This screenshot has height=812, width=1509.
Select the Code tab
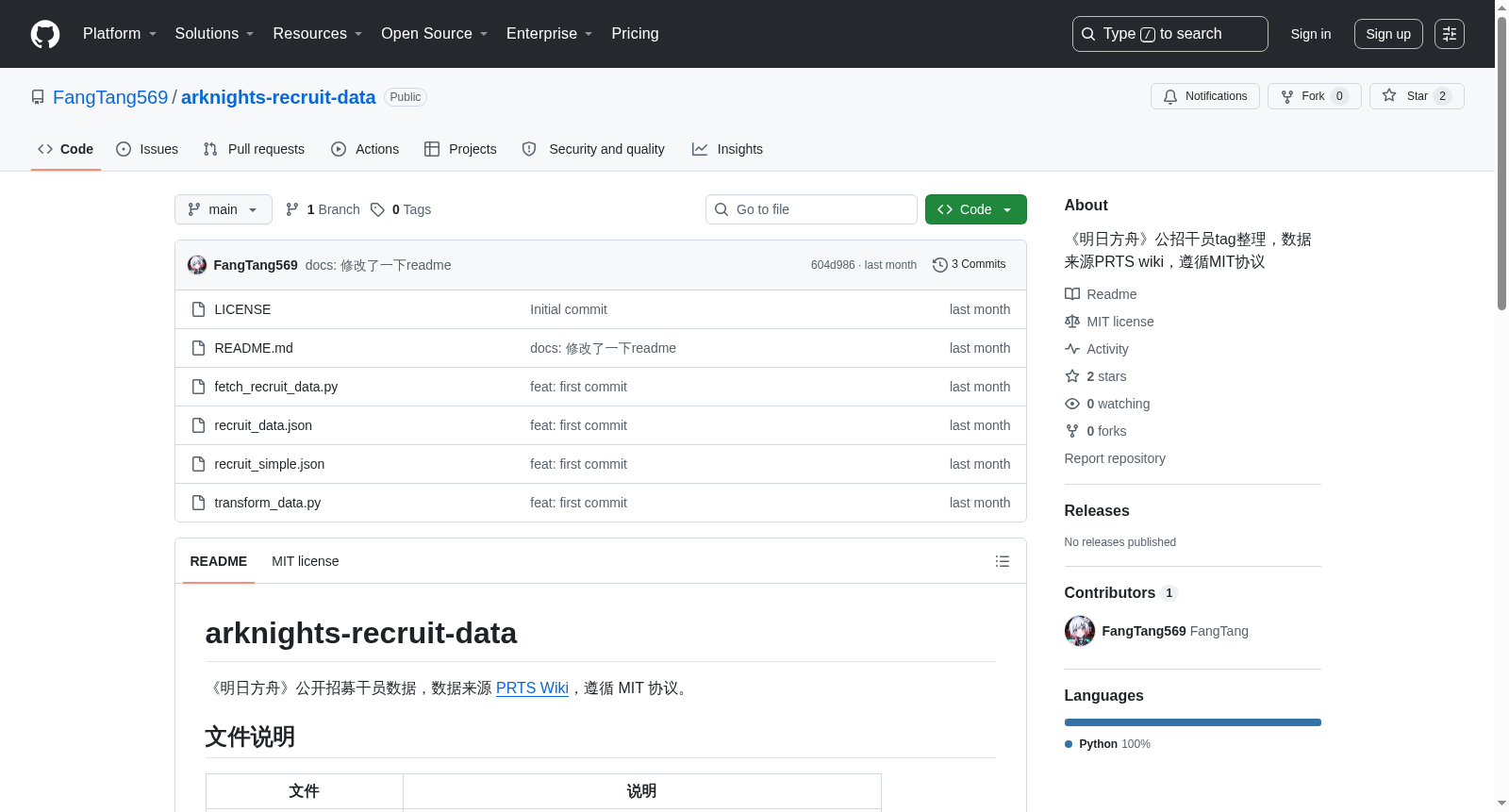[x=66, y=149]
